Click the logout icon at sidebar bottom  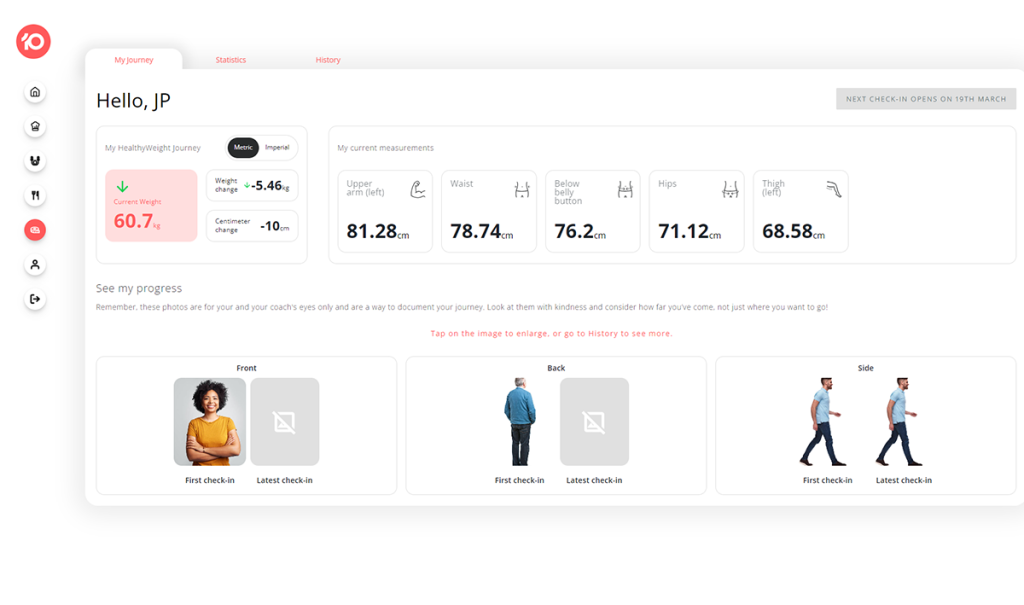click(x=35, y=299)
